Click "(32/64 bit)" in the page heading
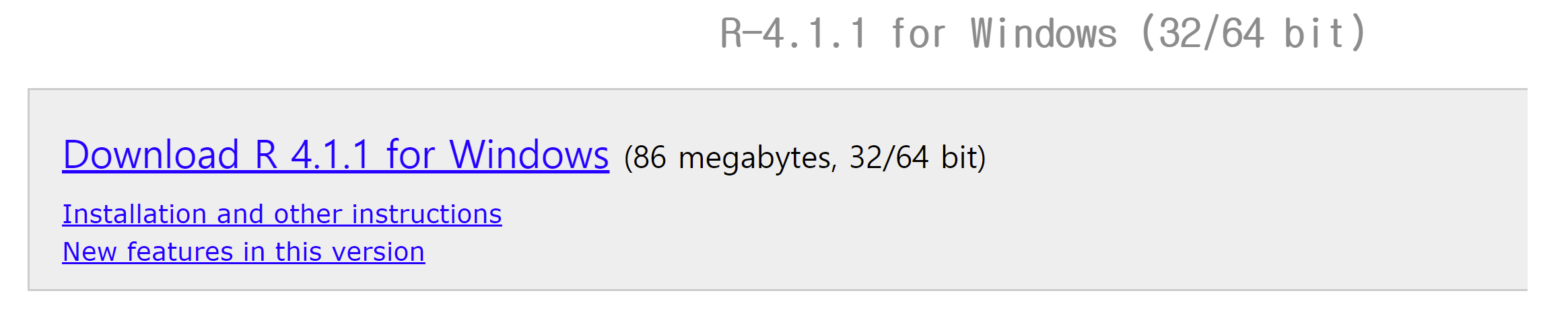Screen dimensions: 1568x320 tap(1254, 34)
